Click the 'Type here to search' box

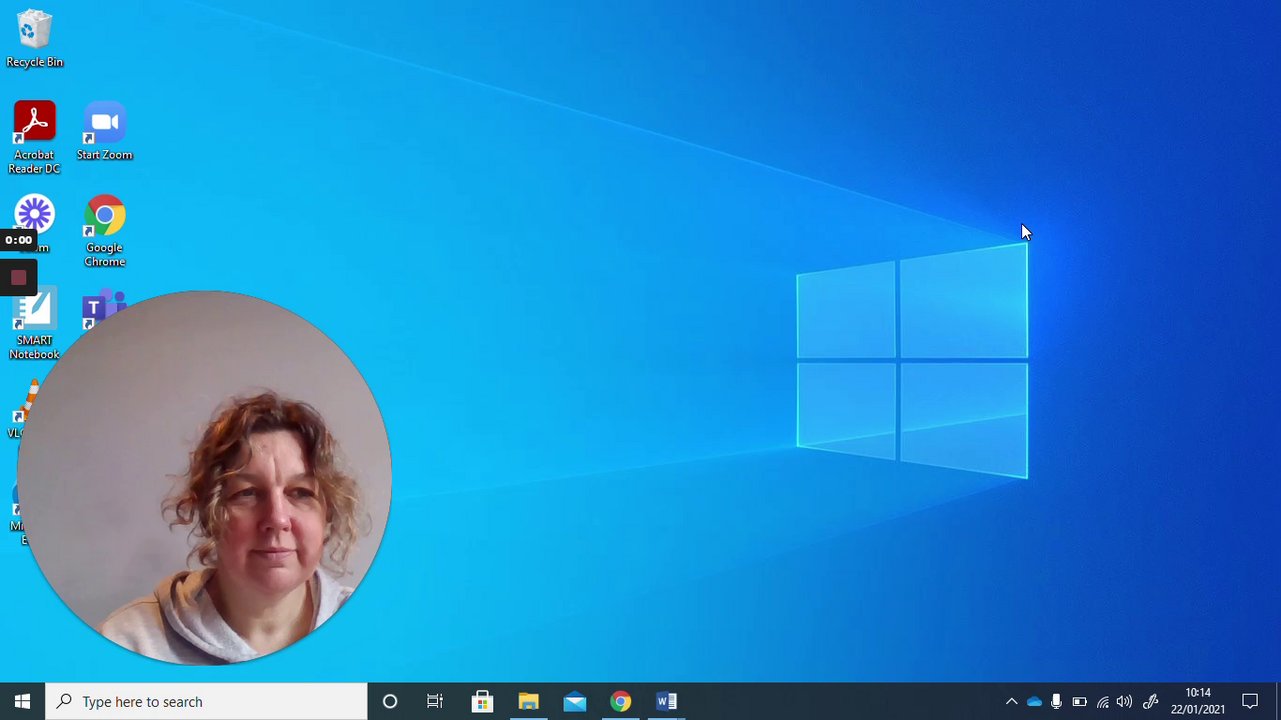coord(207,701)
